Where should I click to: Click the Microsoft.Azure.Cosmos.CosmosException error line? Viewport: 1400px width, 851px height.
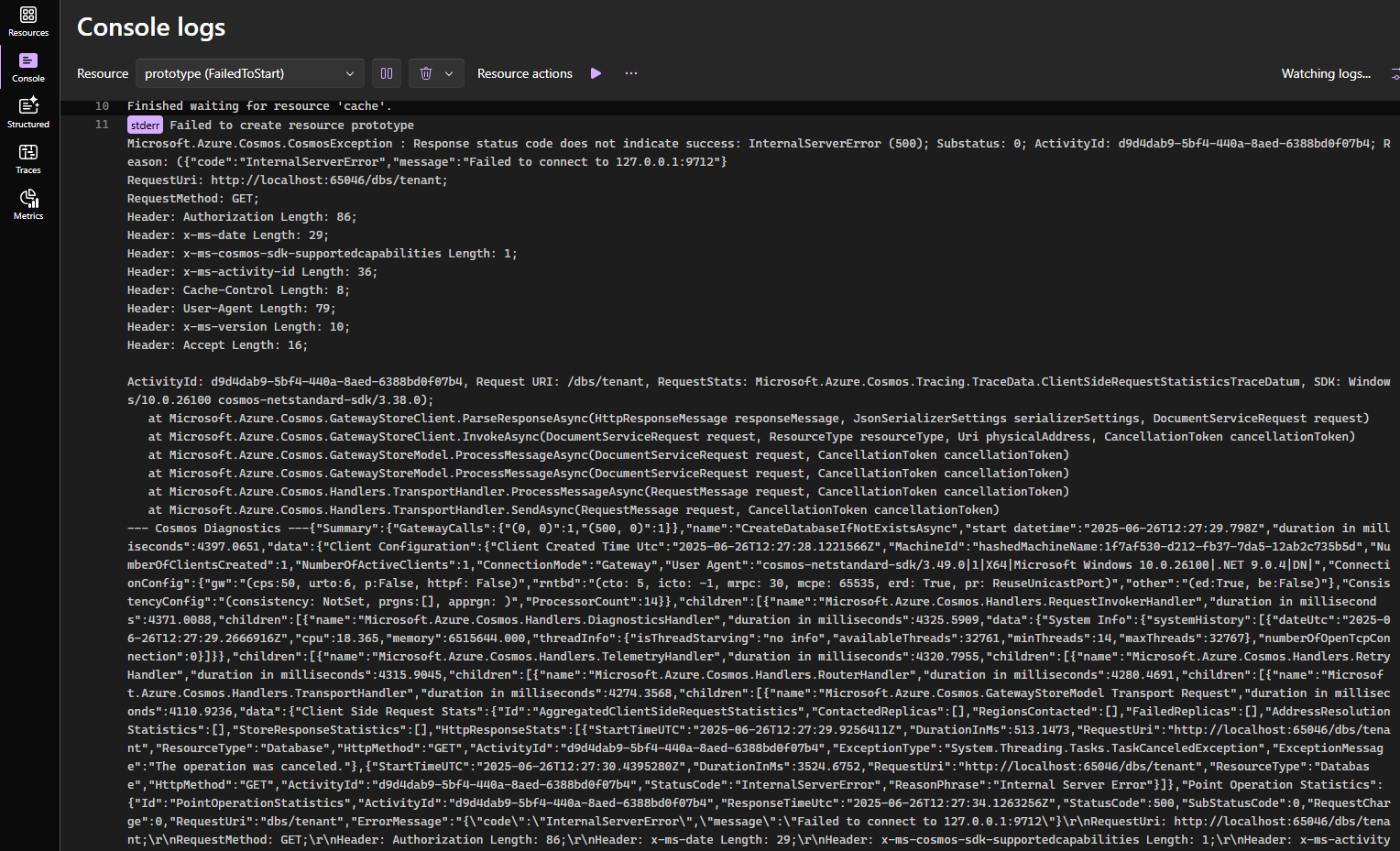[x=759, y=152]
